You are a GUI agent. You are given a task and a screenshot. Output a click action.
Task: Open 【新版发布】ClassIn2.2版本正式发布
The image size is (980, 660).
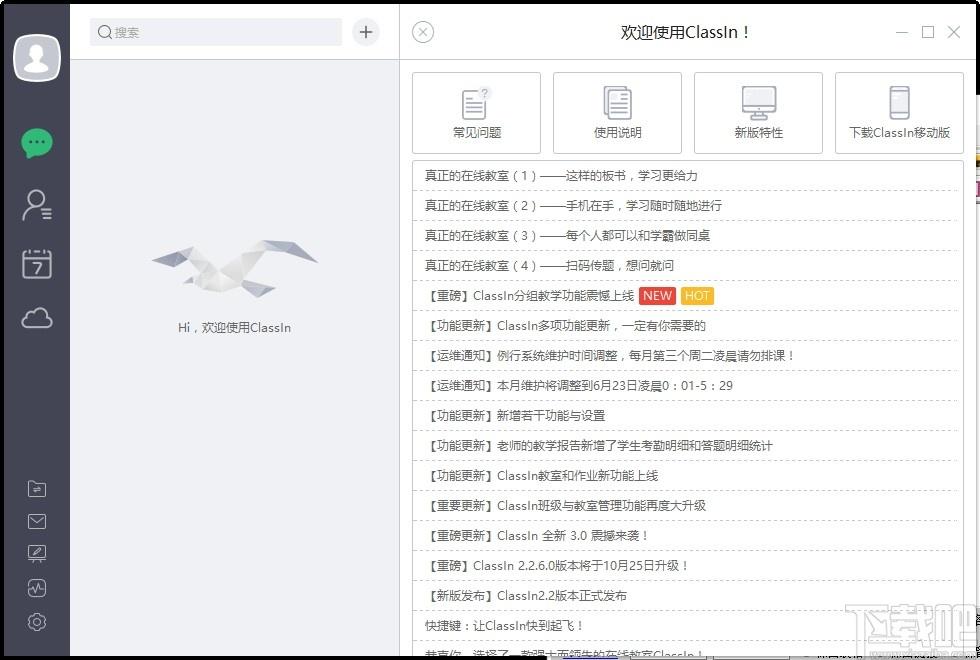(x=687, y=596)
